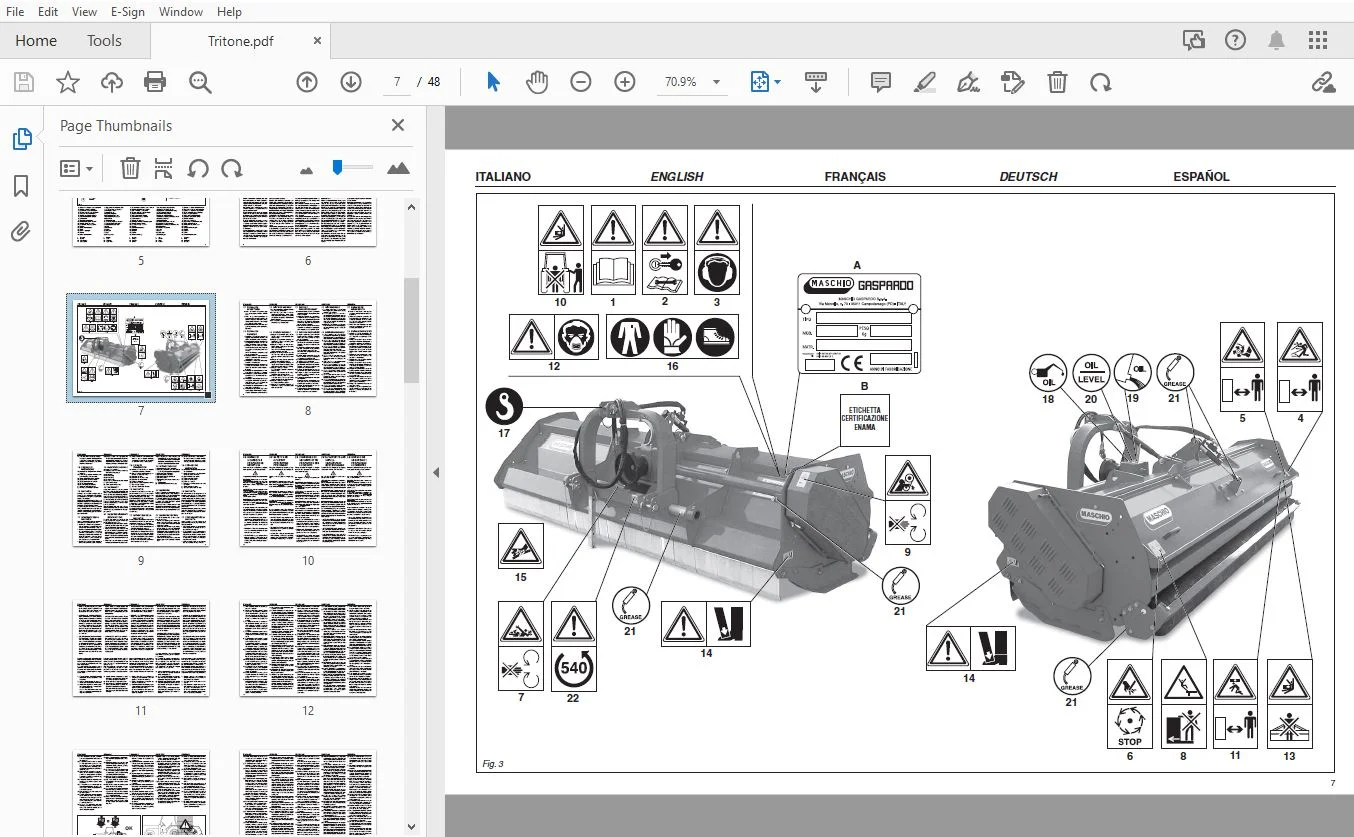Collapse the navigation pane arrow
The image size is (1354, 837).
click(436, 473)
